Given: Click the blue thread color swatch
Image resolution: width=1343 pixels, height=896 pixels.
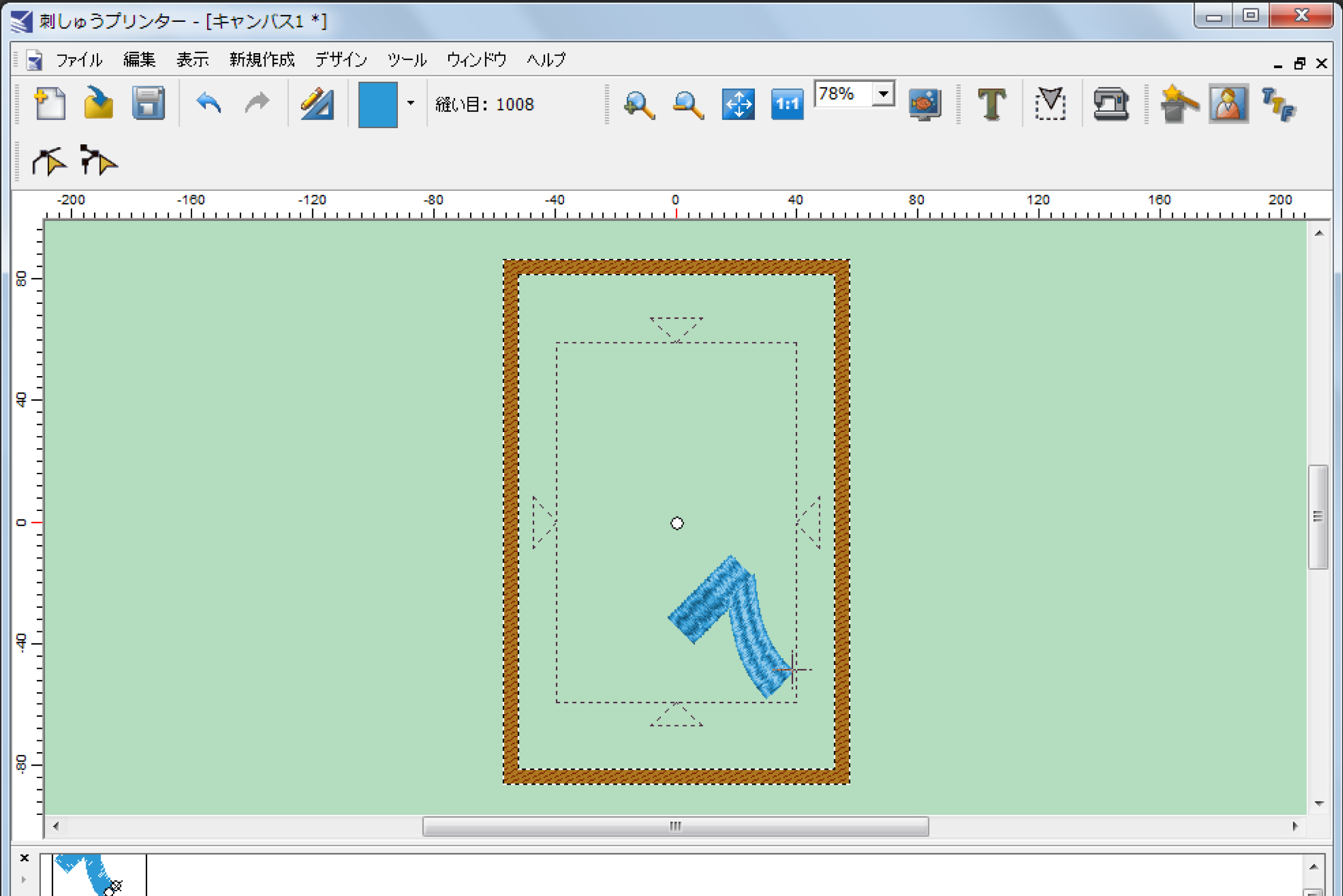Looking at the screenshot, I should click(378, 105).
